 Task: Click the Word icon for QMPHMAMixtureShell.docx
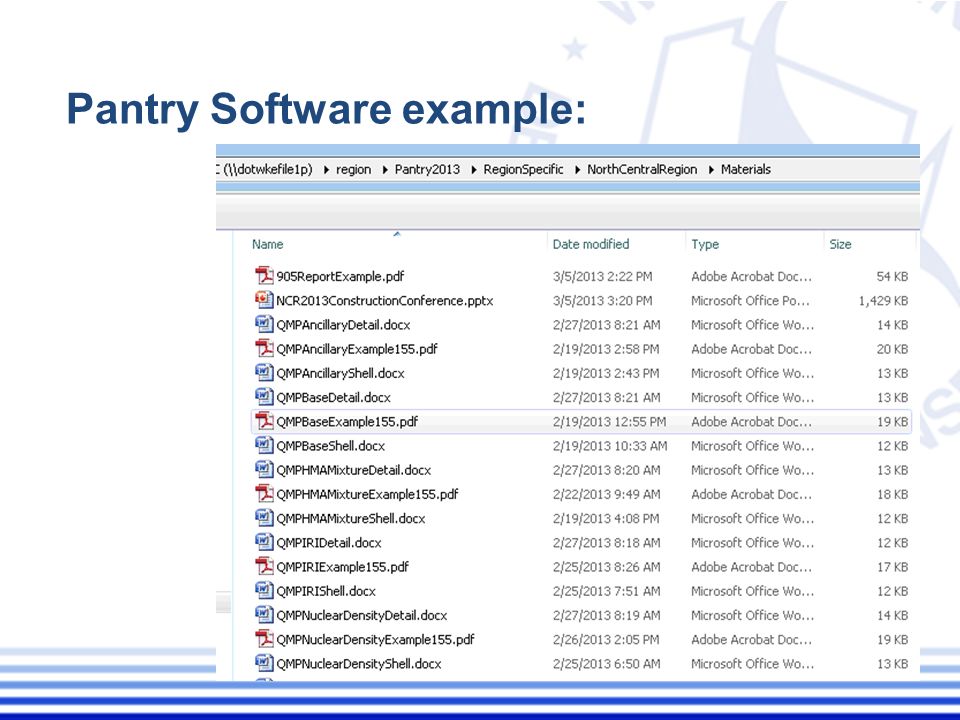coord(264,517)
